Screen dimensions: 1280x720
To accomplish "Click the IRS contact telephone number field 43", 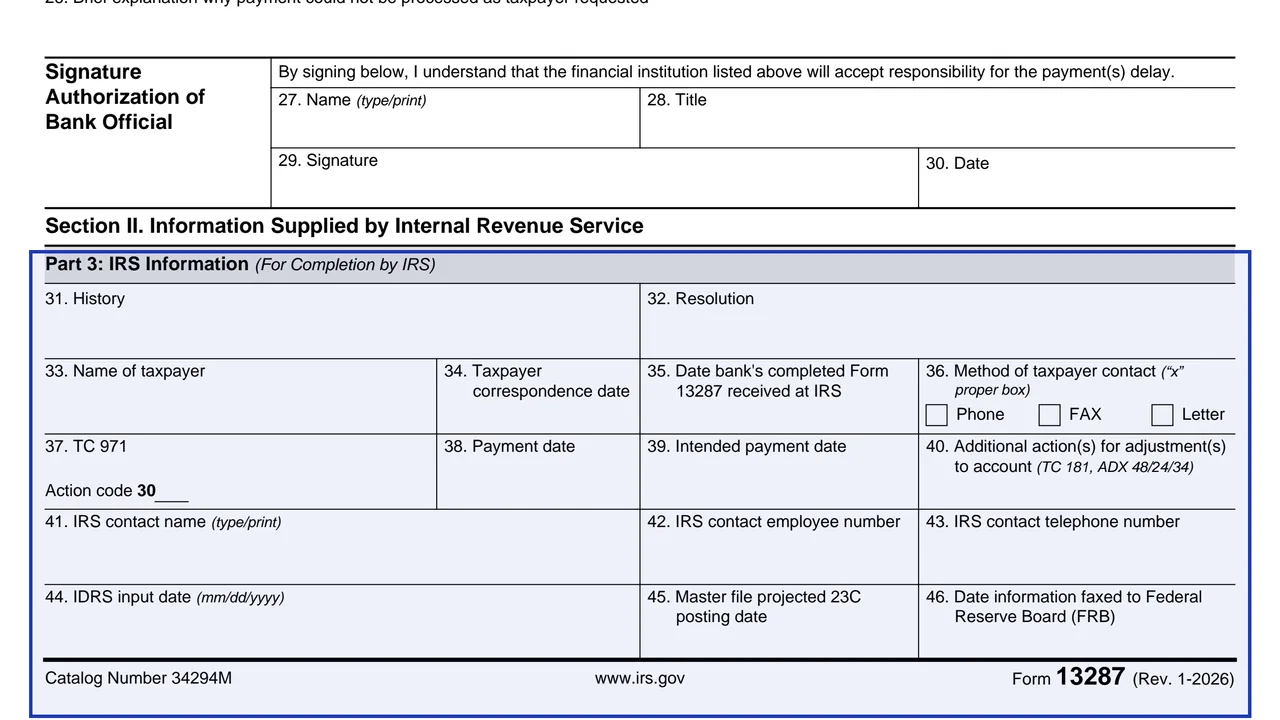I will tap(1077, 547).
